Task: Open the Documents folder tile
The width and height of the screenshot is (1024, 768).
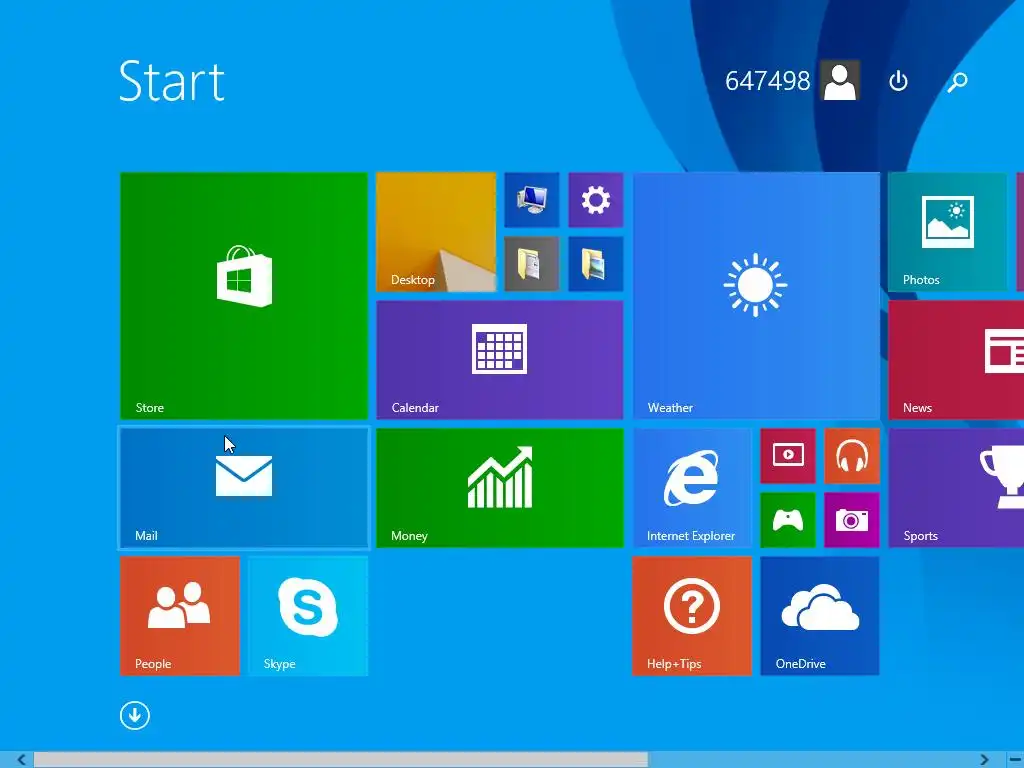Action: 532,263
